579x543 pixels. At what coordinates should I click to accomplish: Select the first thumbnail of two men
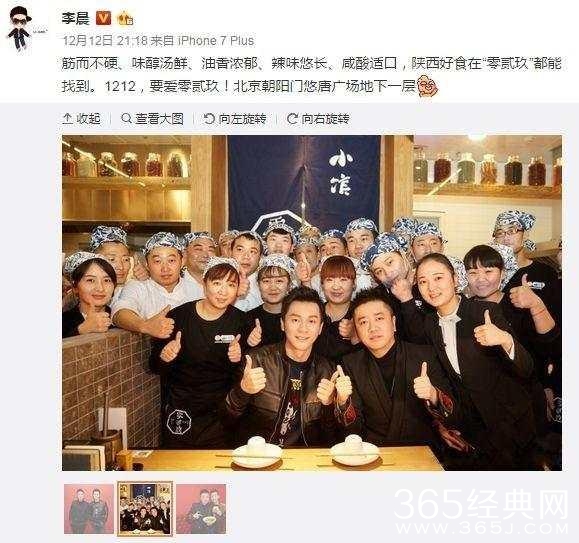[89, 509]
